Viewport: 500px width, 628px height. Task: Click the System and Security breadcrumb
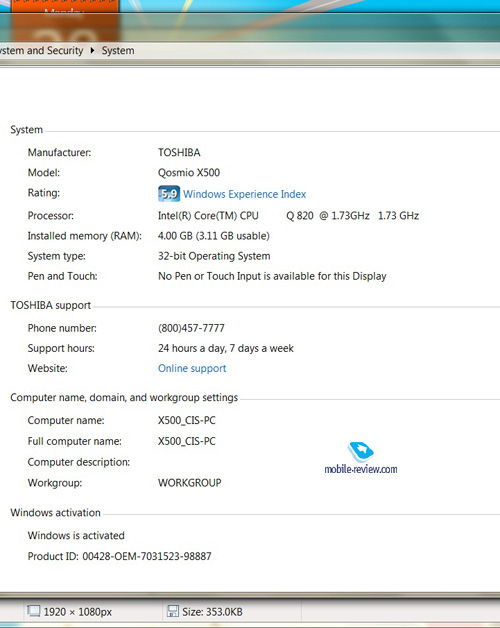pyautogui.click(x=41, y=50)
